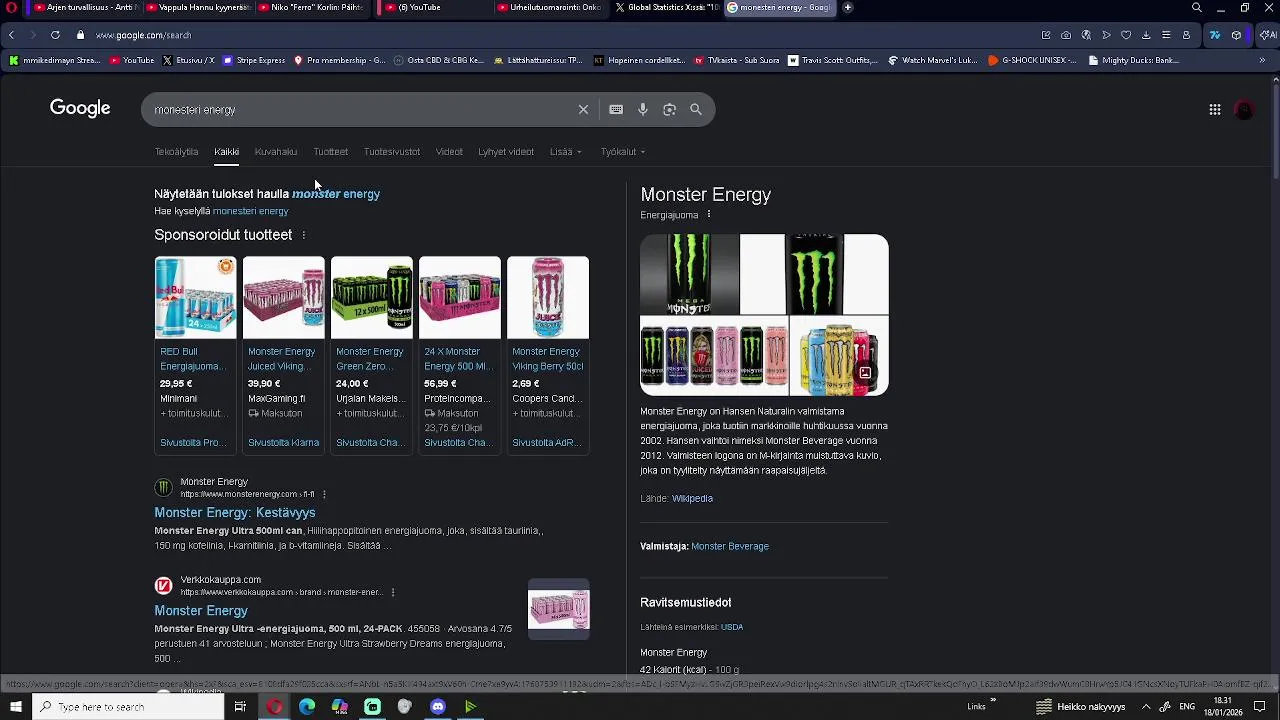This screenshot has width=1280, height=720.
Task: Open browser tab search magnifier
Action: tap(1197, 8)
